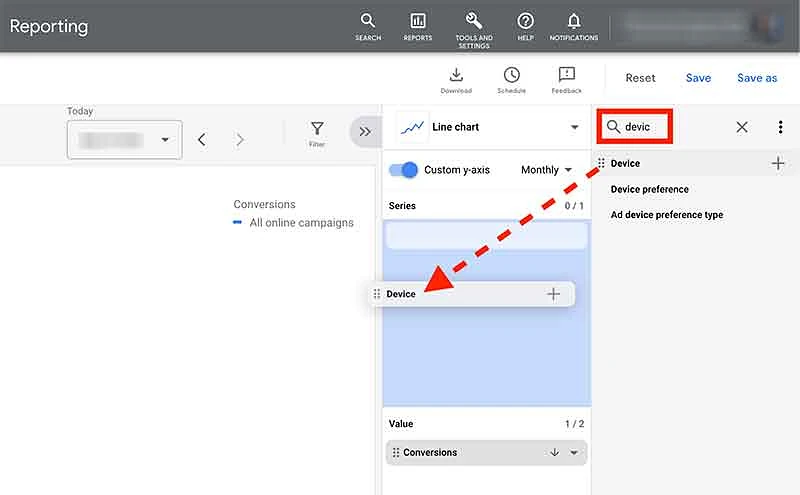
Task: Open Tools and Settings wrench icon
Action: [x=474, y=30]
